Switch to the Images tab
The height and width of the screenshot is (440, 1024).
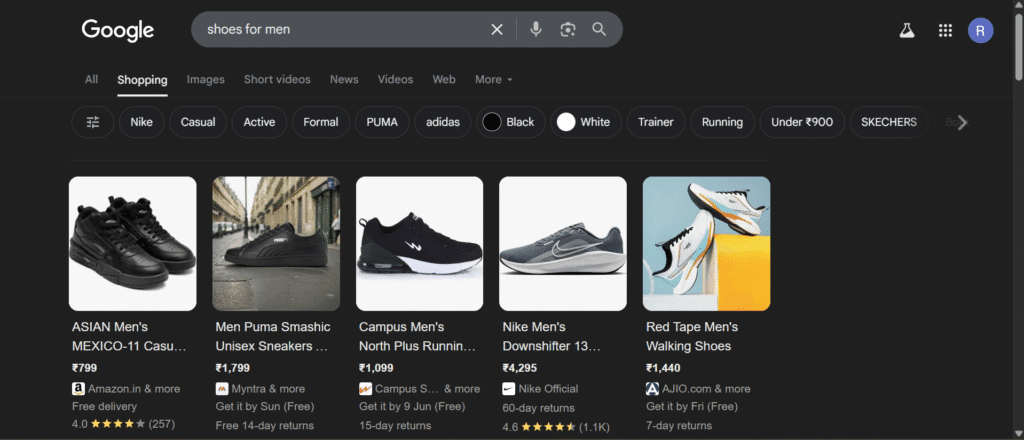[x=206, y=80]
